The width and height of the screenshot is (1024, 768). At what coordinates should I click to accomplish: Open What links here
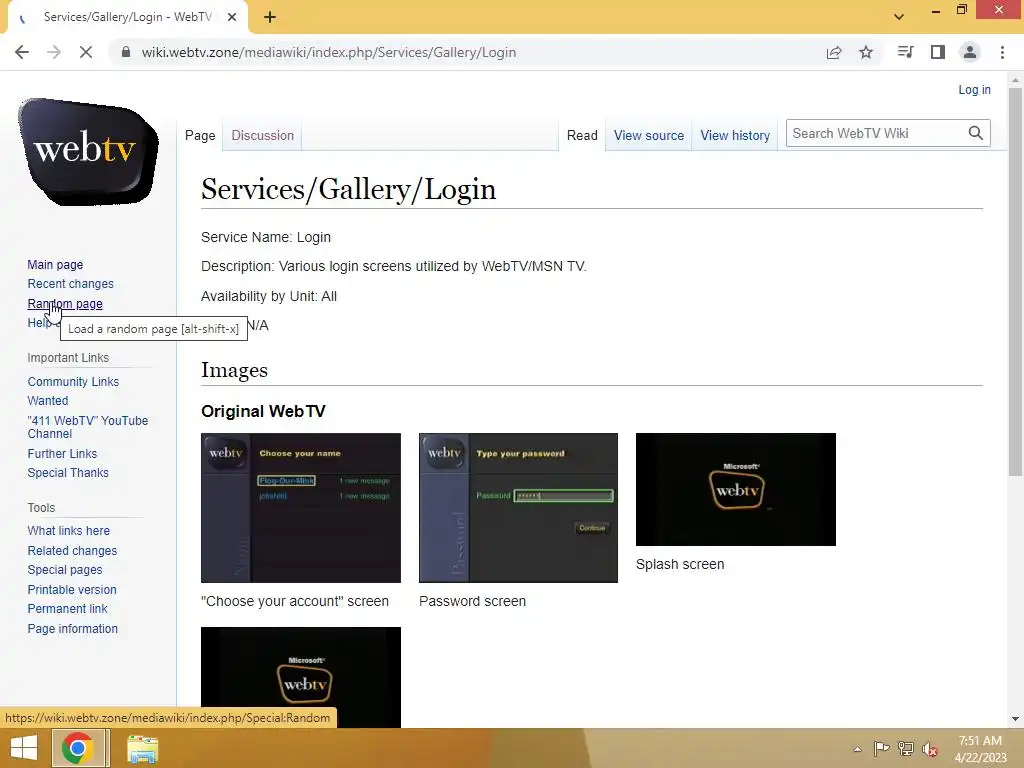(x=69, y=530)
